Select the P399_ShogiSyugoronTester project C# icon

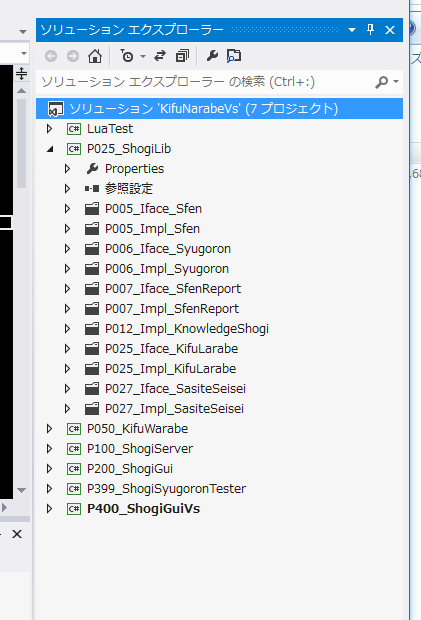[x=74, y=489]
